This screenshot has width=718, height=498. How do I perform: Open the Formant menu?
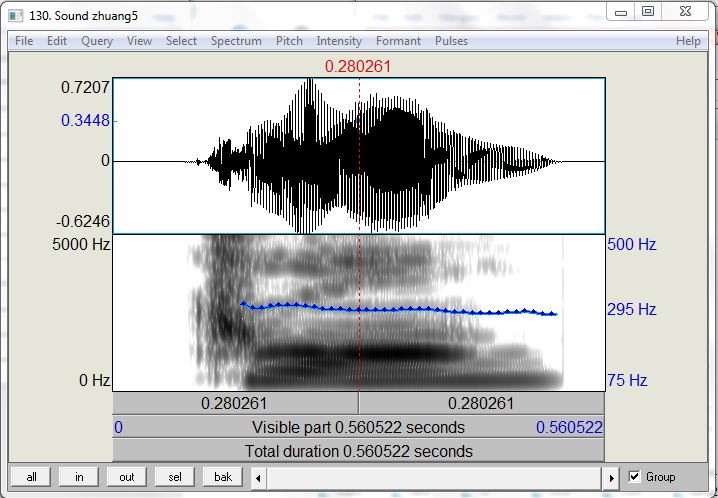398,41
